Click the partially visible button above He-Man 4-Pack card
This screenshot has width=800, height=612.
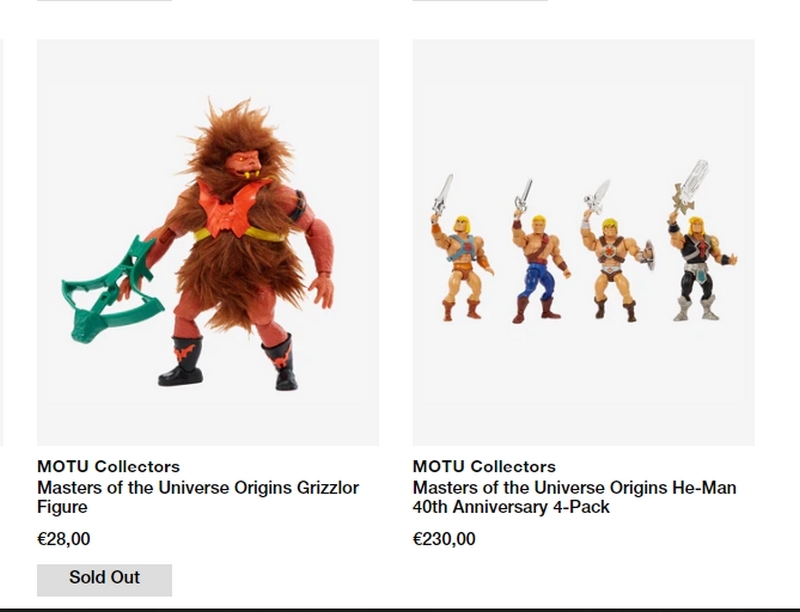coord(480,1)
